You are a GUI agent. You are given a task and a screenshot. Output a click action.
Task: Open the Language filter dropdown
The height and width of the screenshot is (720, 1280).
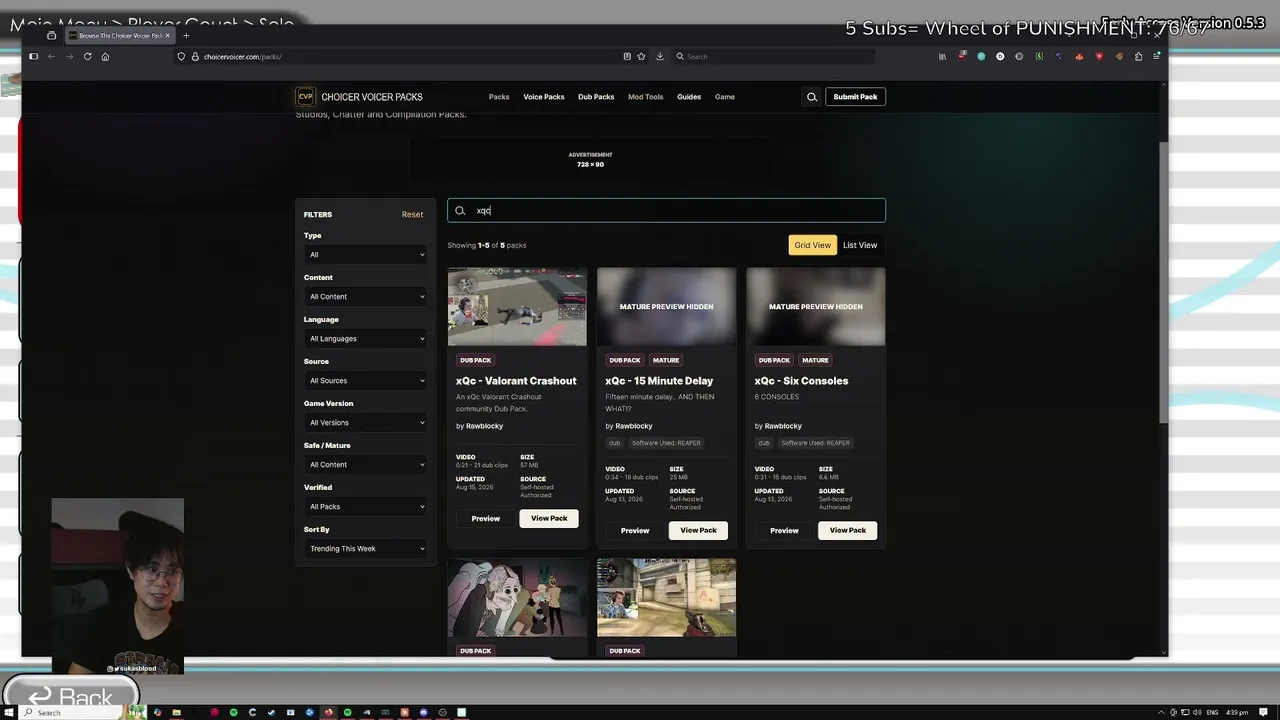tap(366, 339)
